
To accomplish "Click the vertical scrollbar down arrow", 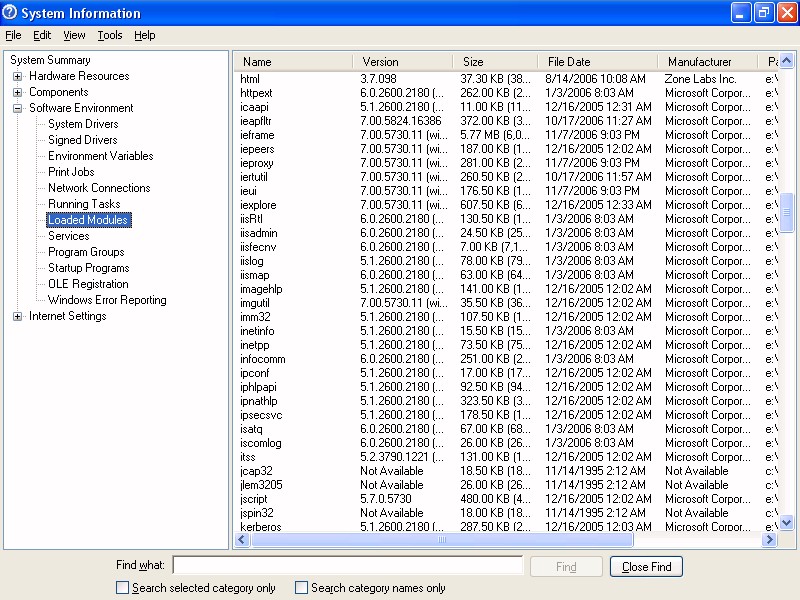I will click(786, 522).
